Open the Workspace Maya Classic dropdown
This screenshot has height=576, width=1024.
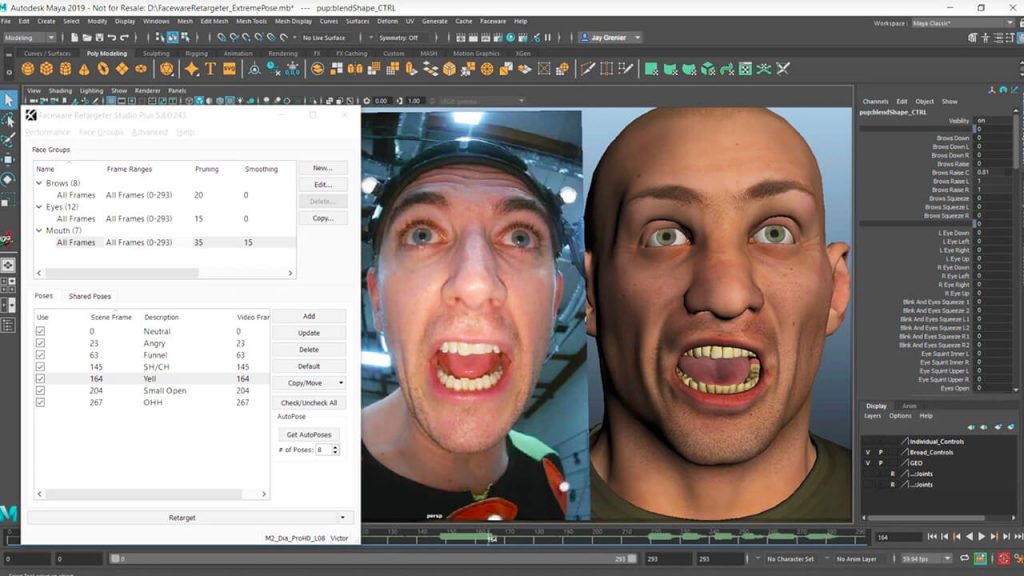pos(962,24)
